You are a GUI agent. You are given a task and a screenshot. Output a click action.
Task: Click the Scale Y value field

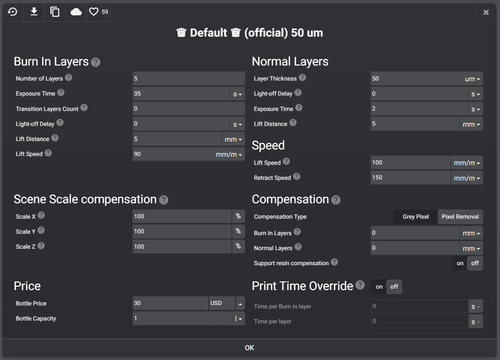(182, 231)
